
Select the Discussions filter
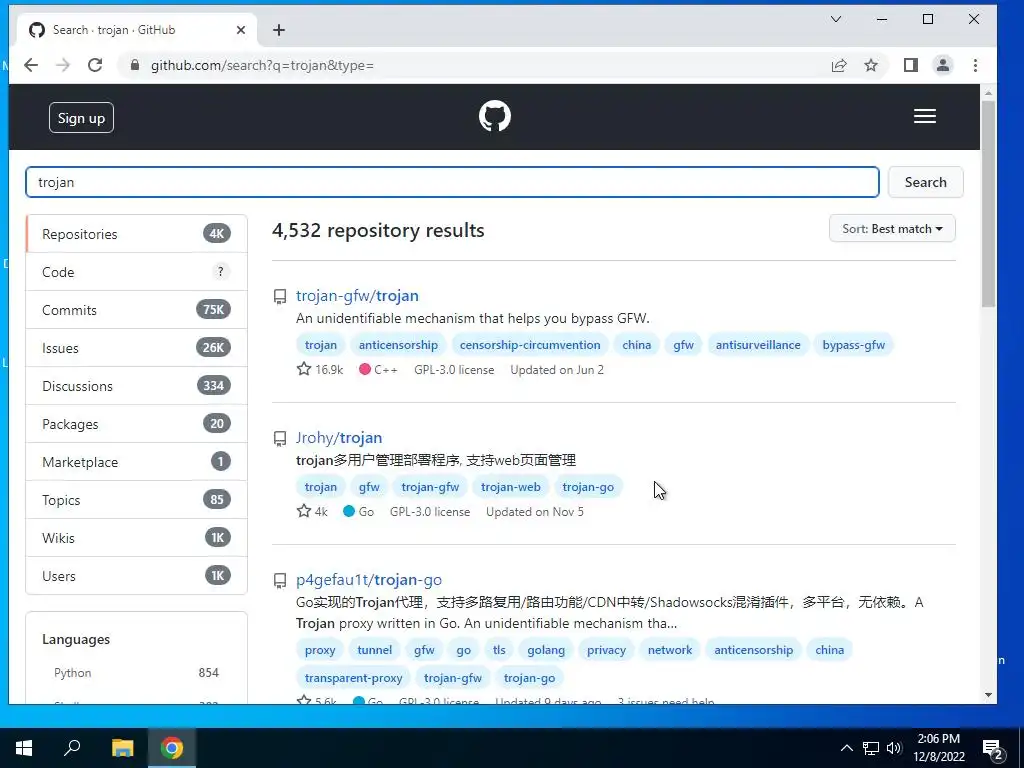[x=136, y=385]
